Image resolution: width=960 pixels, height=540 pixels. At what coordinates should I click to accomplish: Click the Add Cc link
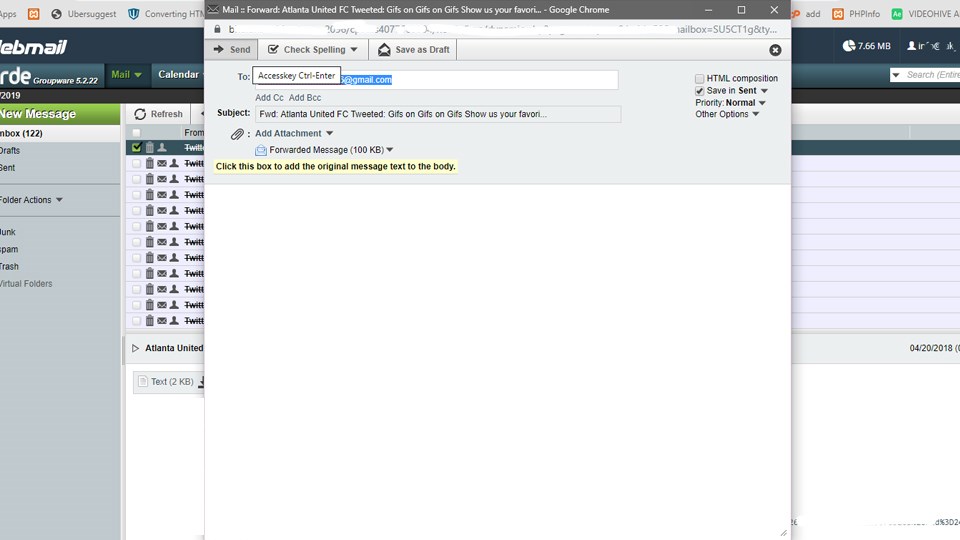pyautogui.click(x=269, y=98)
